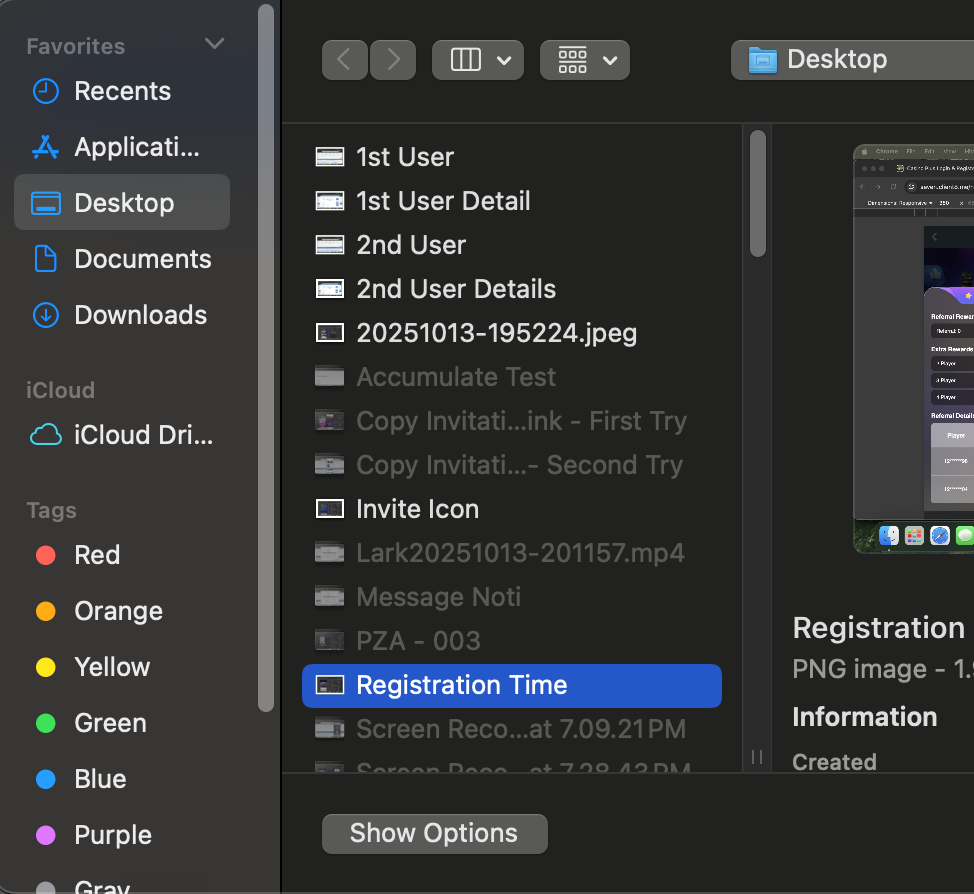Open Recents in the sidebar

click(122, 91)
